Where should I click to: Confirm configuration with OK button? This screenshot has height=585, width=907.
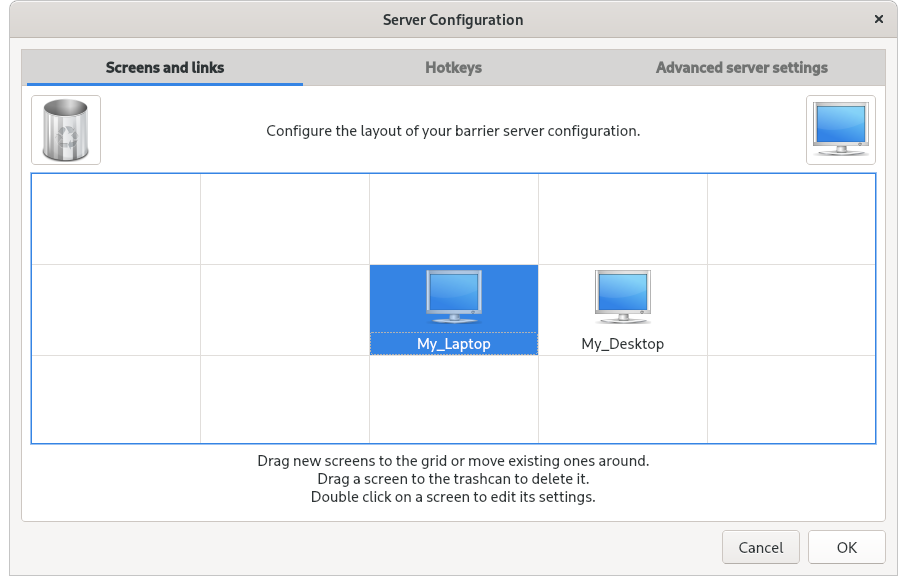(846, 547)
